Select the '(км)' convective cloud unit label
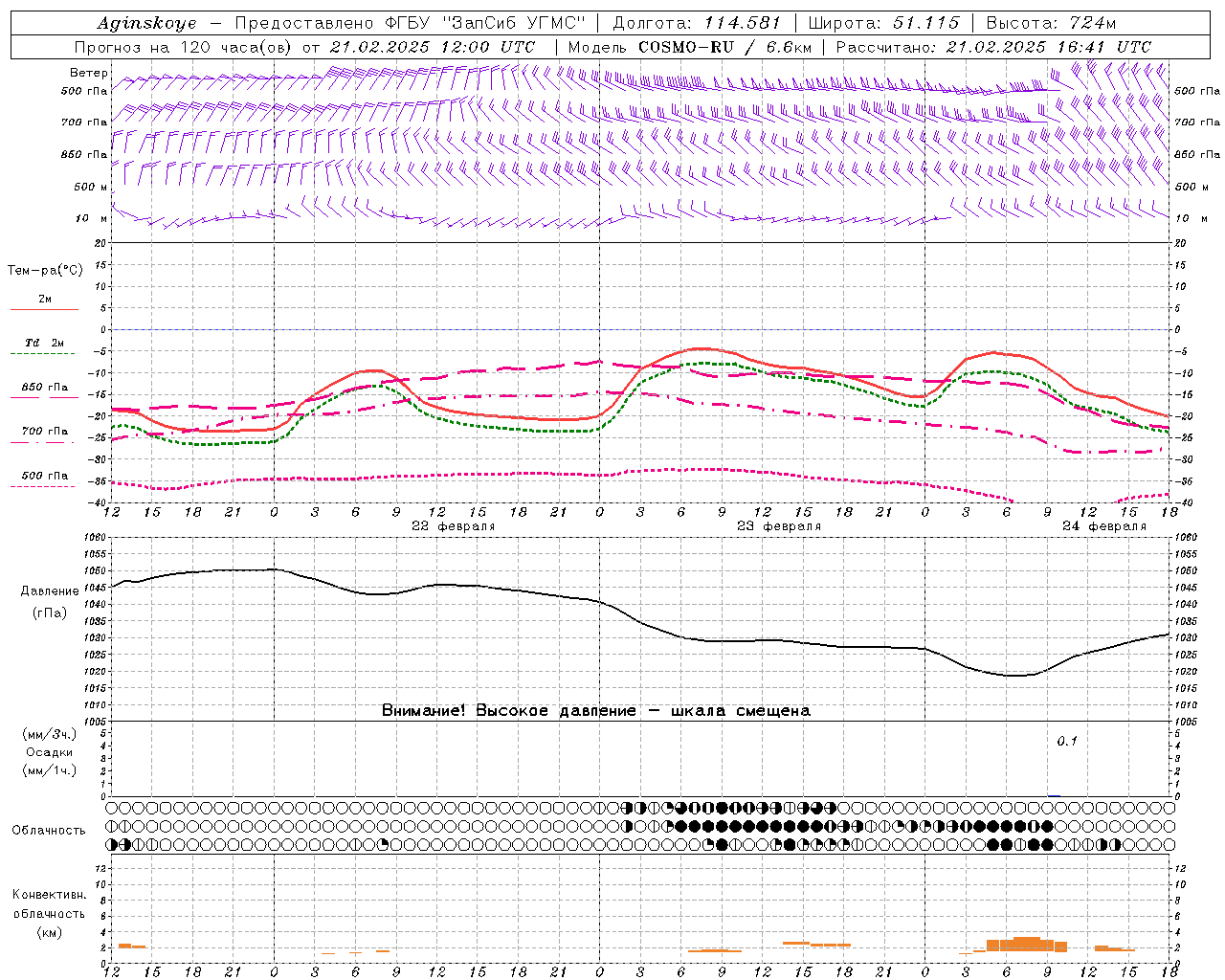 coord(49,932)
